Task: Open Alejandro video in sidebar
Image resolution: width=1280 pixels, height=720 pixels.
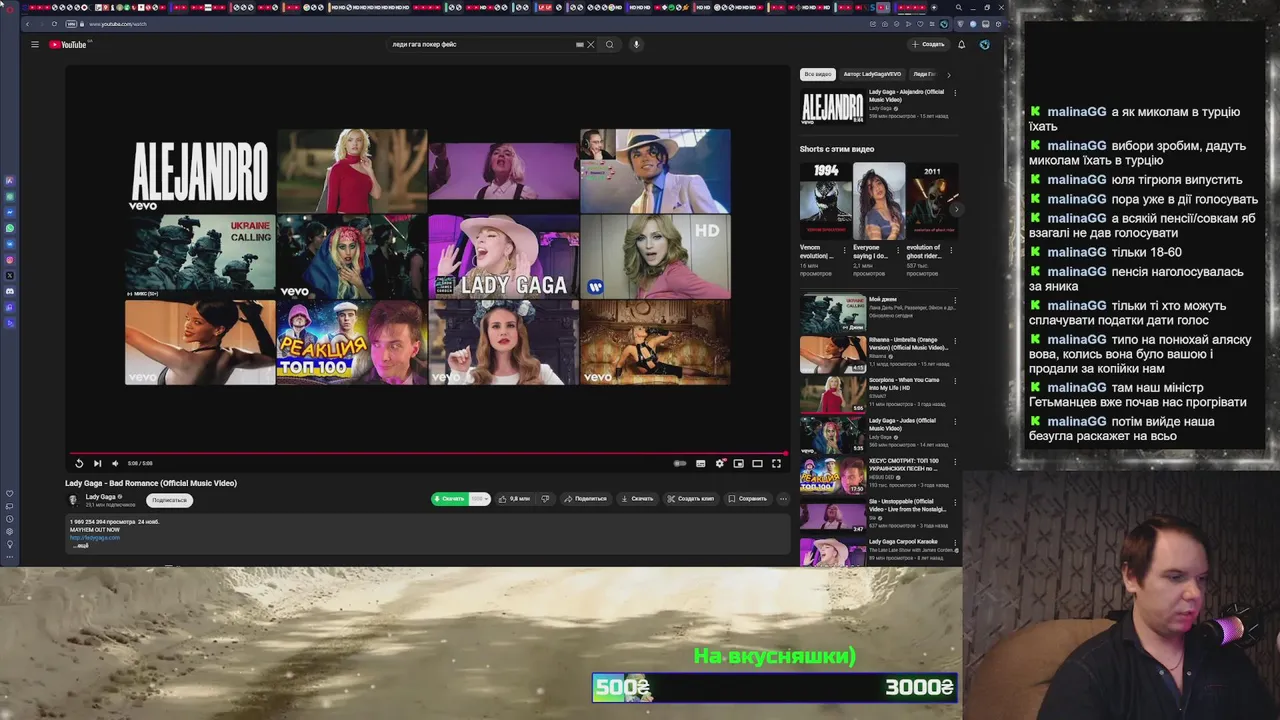Action: coord(832,107)
